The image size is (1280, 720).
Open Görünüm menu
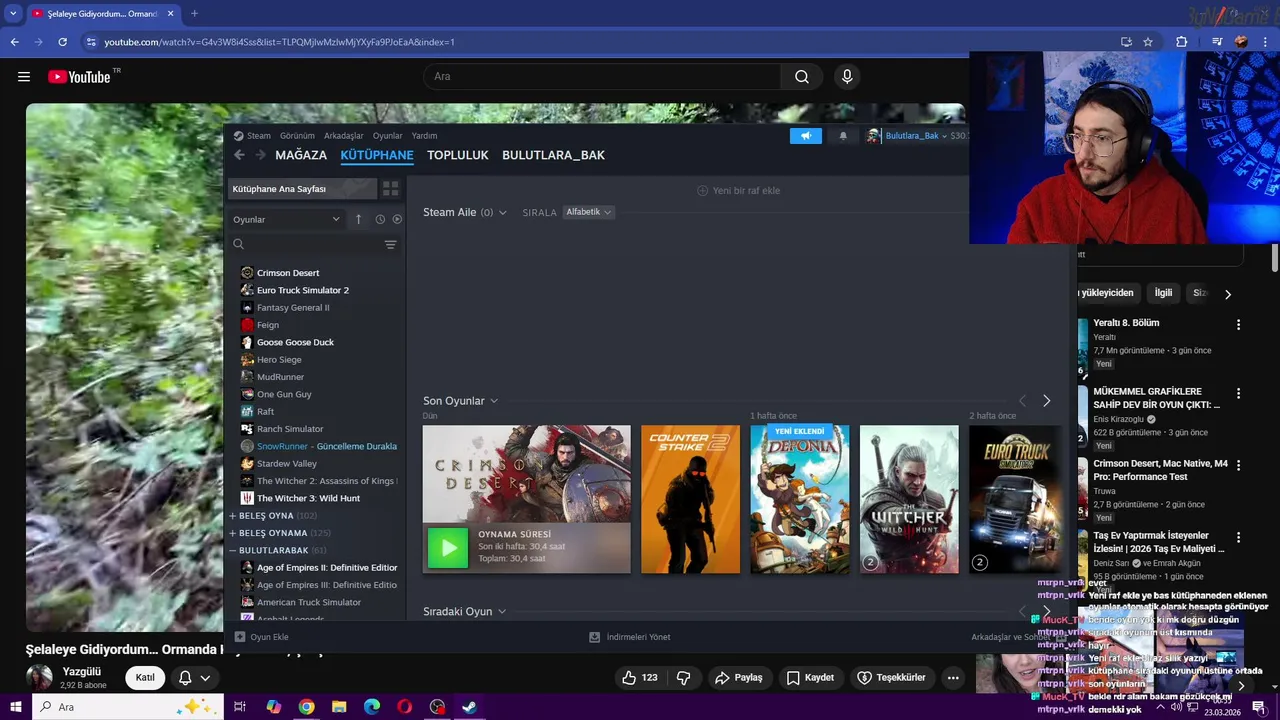[297, 136]
